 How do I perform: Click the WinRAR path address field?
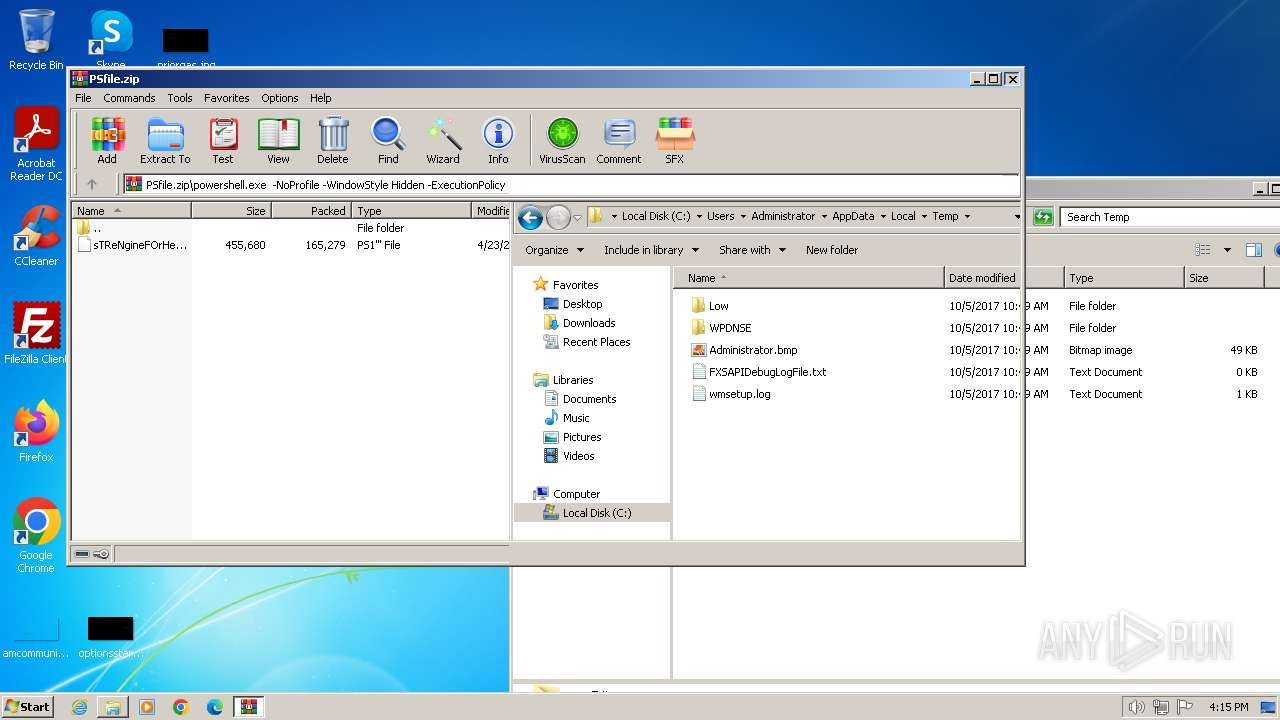pos(571,185)
